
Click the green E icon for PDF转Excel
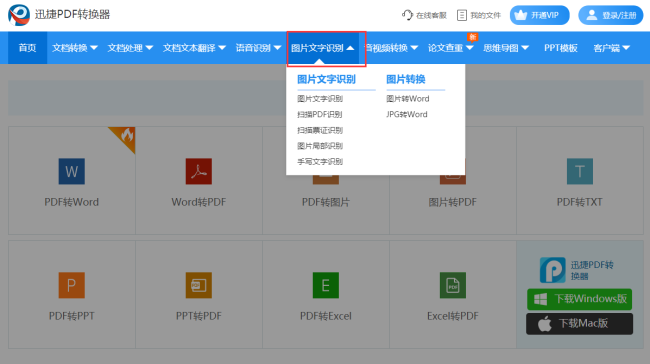(x=326, y=285)
